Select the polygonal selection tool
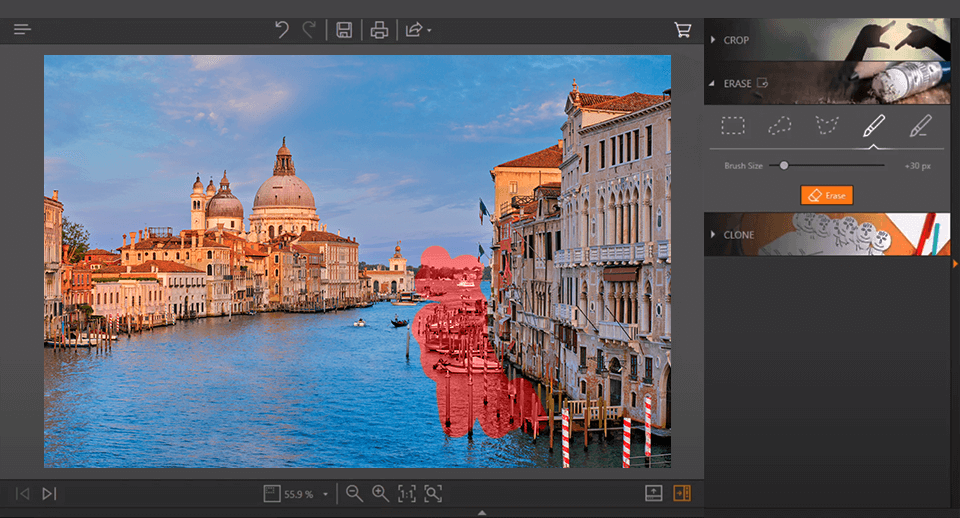Screen dimensions: 960x518 pyautogui.click(x=826, y=126)
